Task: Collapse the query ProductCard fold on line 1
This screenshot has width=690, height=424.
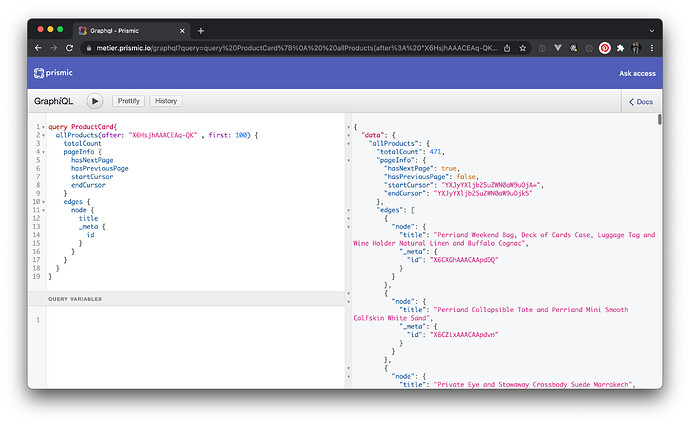Action: pos(43,127)
